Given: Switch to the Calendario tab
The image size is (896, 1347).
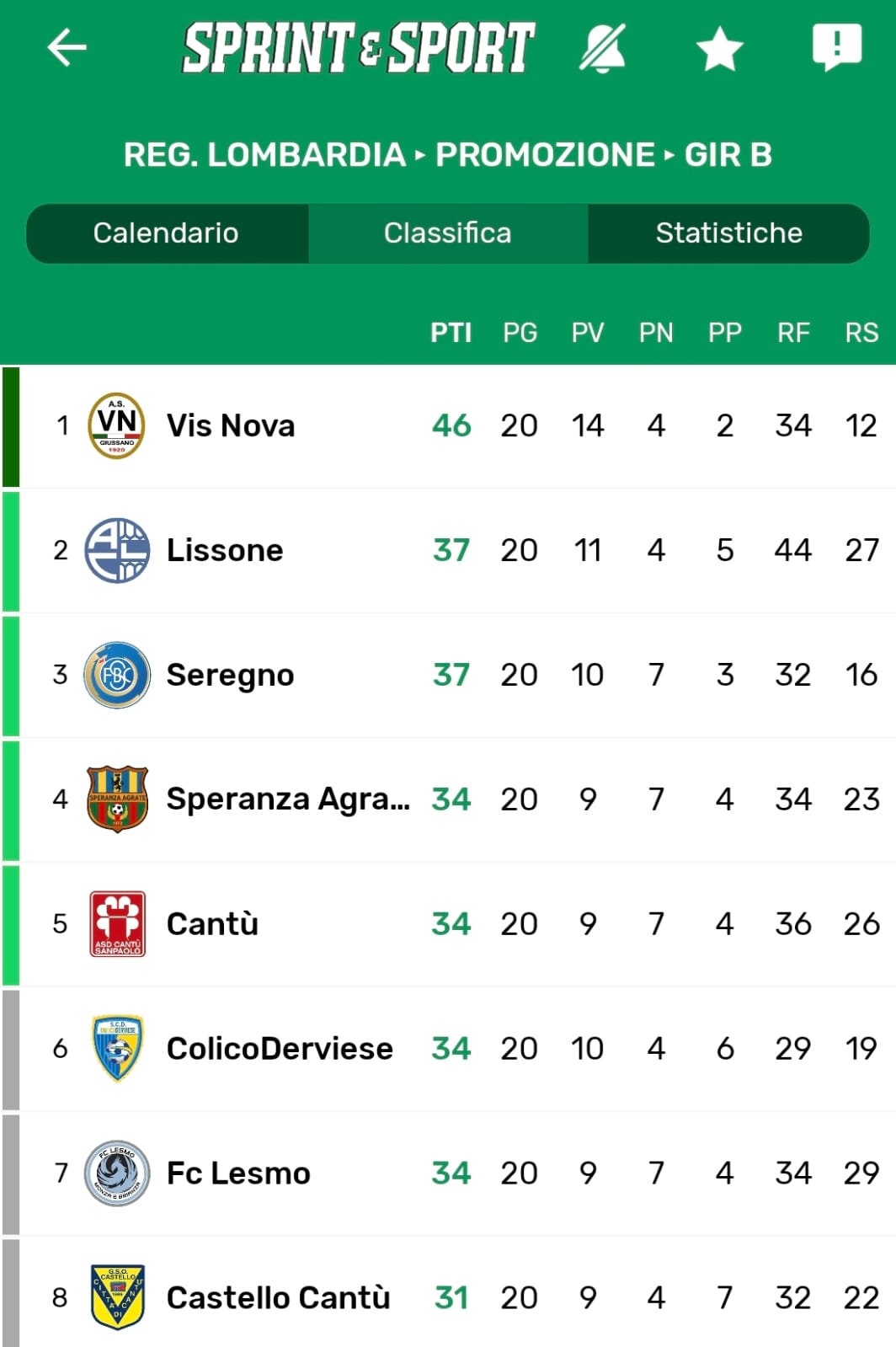Looking at the screenshot, I should click(x=166, y=233).
